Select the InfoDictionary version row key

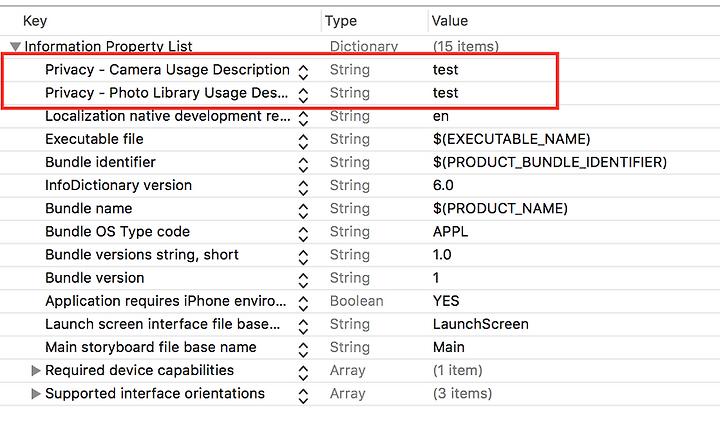pos(118,185)
